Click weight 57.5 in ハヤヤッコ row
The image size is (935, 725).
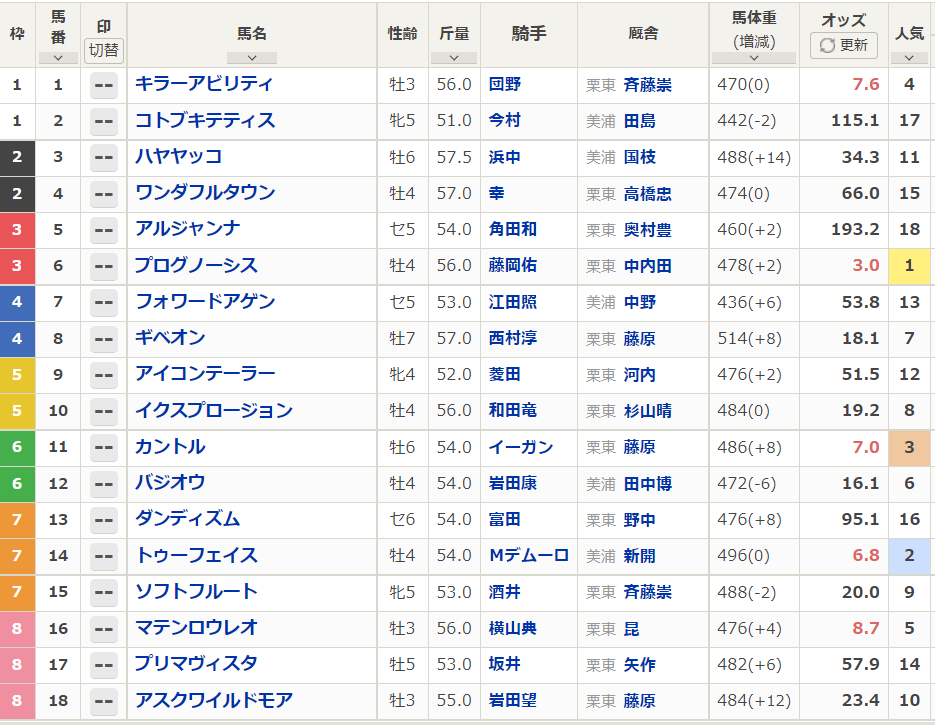click(x=454, y=157)
